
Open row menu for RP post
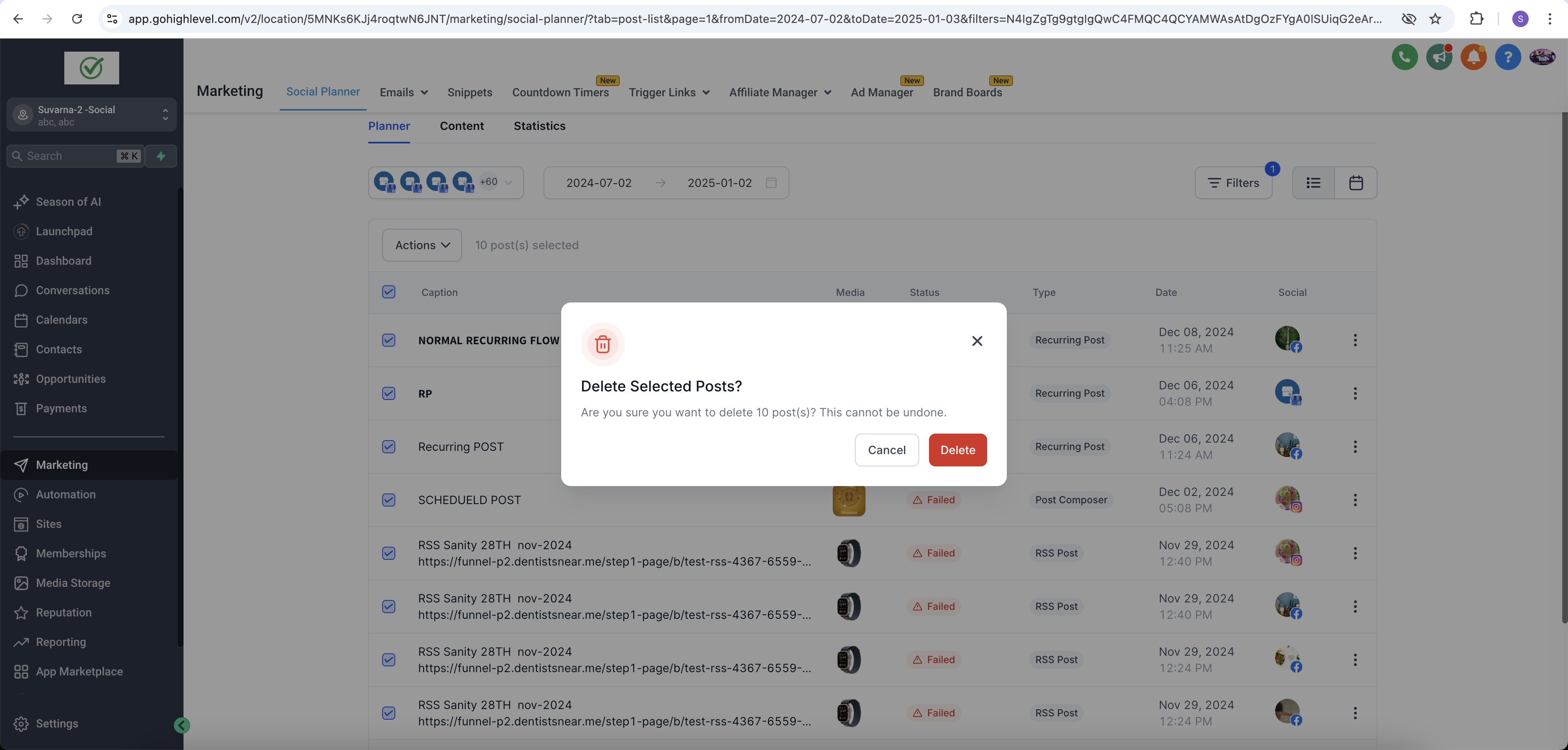1355,393
